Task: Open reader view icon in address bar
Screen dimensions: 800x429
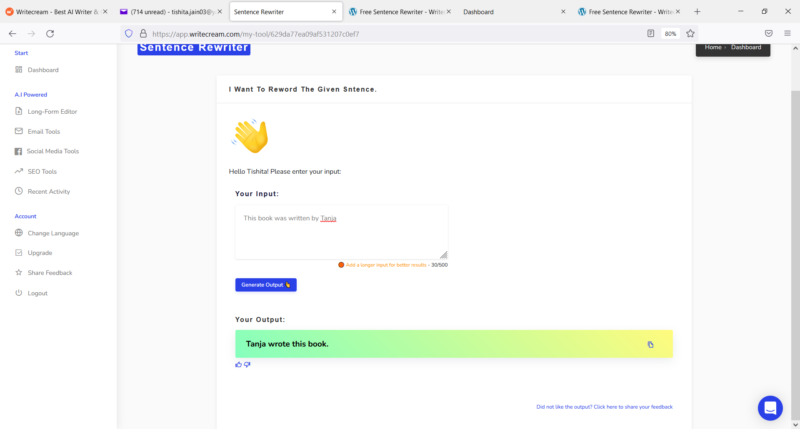Action: click(x=650, y=33)
